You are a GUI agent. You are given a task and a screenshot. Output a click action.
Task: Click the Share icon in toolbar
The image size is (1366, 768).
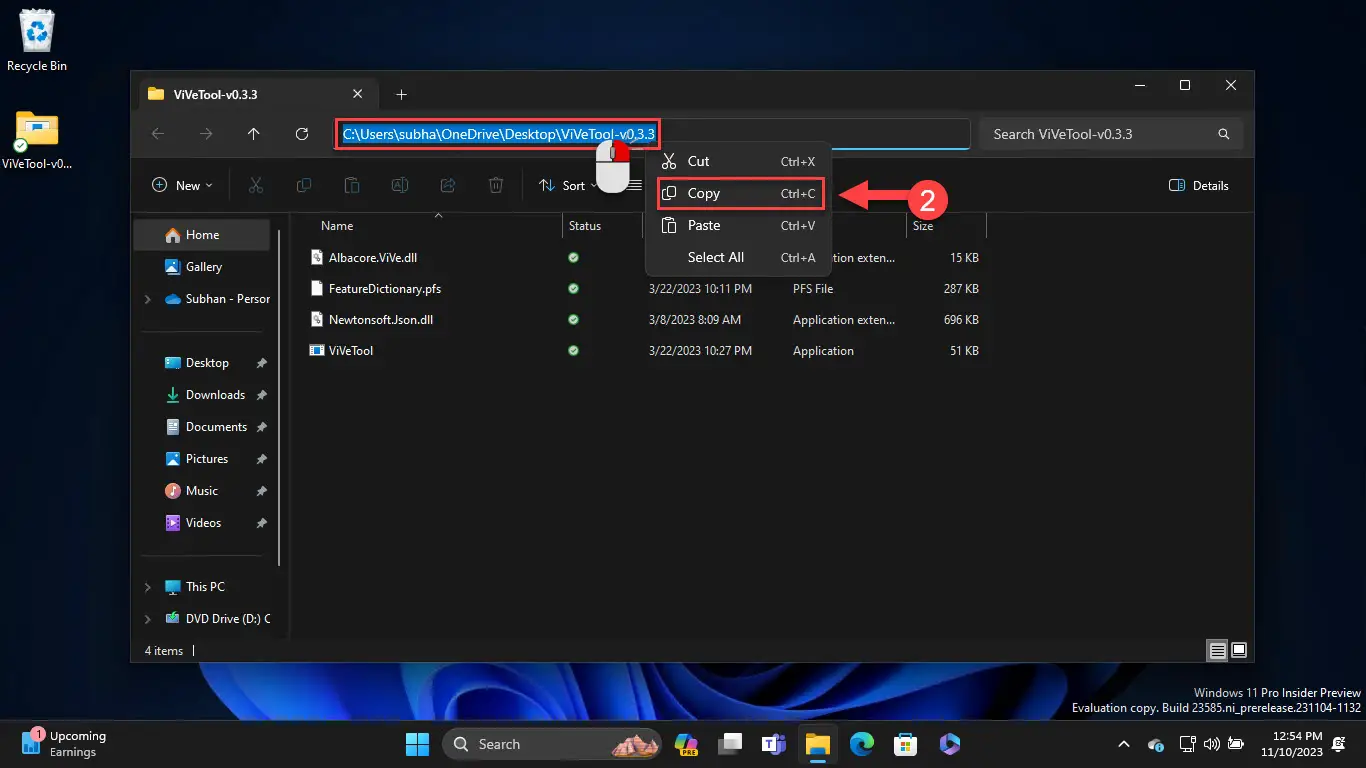[448, 185]
